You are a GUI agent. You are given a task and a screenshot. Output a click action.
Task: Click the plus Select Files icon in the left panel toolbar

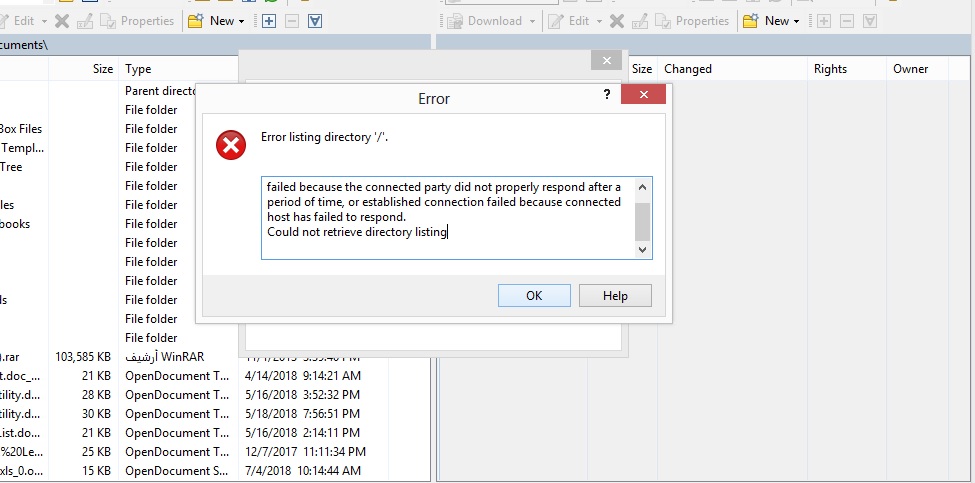268,21
